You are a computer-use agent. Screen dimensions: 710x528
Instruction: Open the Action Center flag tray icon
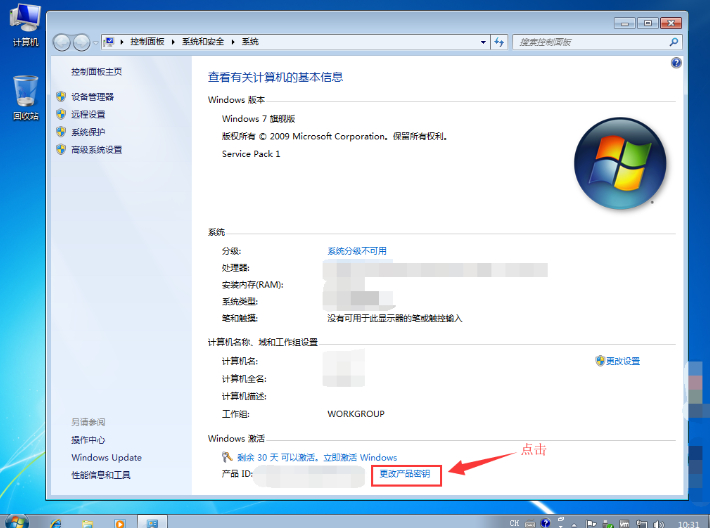[x=591, y=524]
